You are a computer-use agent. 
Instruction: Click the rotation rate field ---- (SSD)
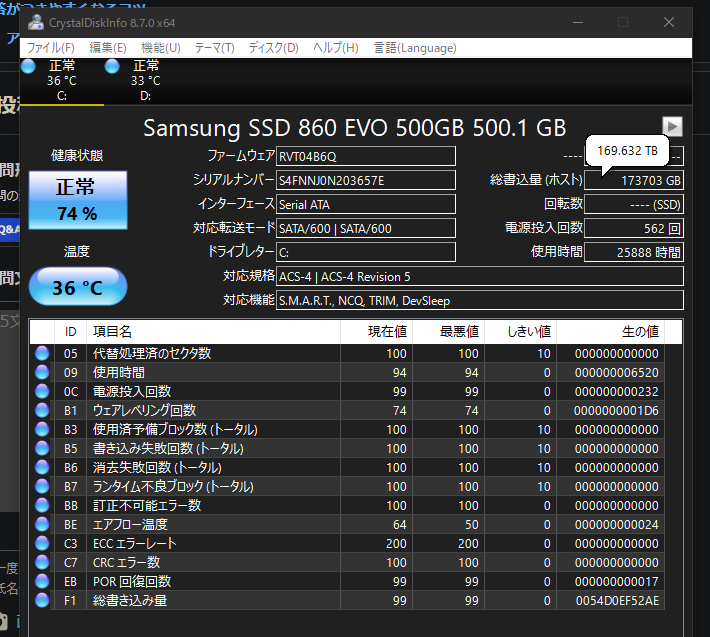(634, 204)
